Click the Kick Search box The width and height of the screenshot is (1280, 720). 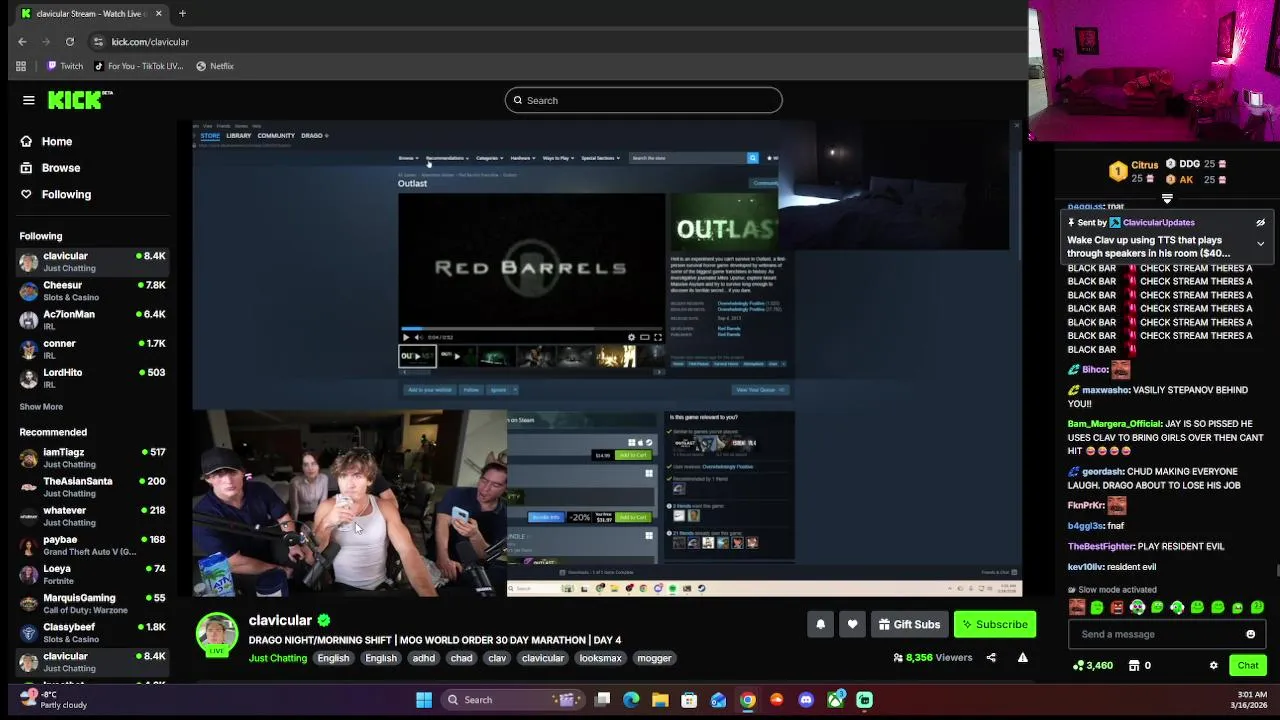(x=643, y=100)
